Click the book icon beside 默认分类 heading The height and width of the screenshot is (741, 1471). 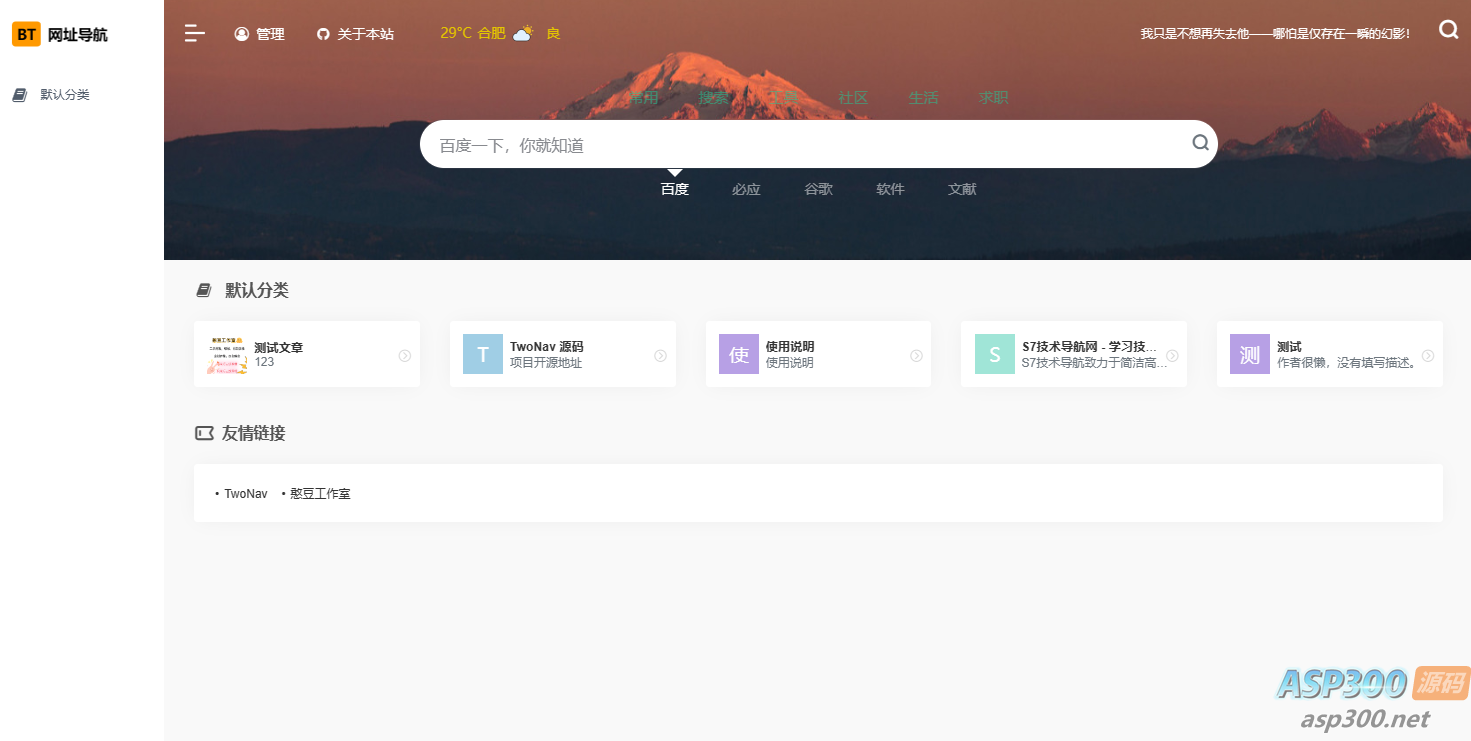pyautogui.click(x=203, y=289)
